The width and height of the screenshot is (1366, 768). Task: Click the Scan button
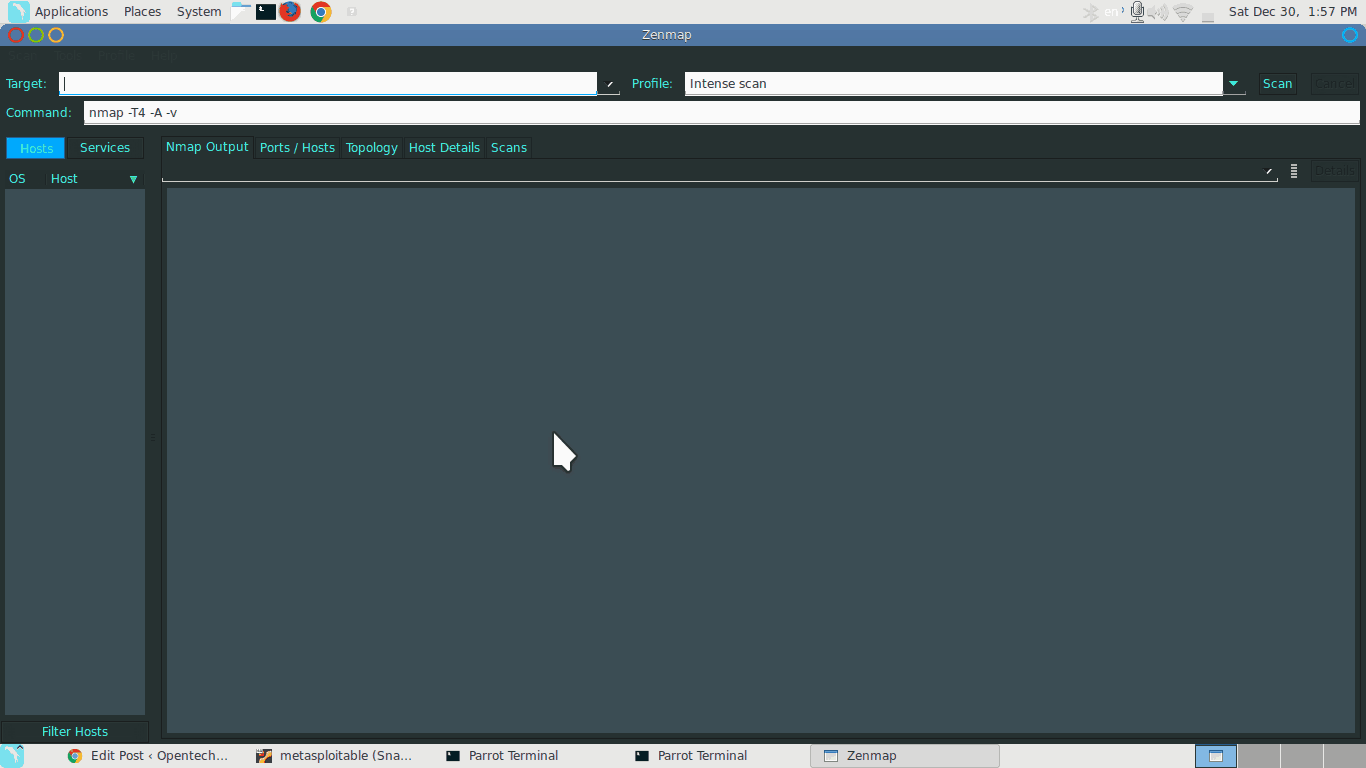[1277, 84]
